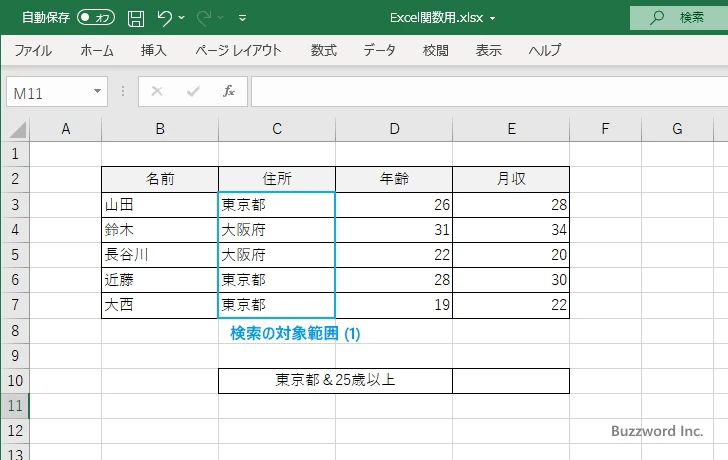The width and height of the screenshot is (728, 460).
Task: Select column C header
Action: (277, 129)
